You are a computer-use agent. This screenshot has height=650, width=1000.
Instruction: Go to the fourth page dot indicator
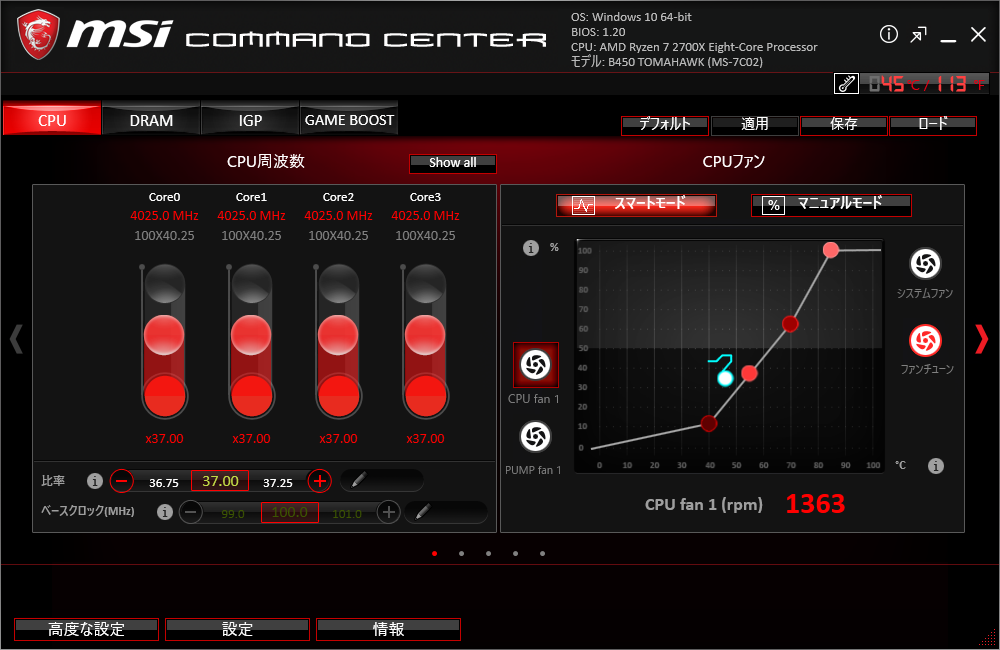[515, 554]
